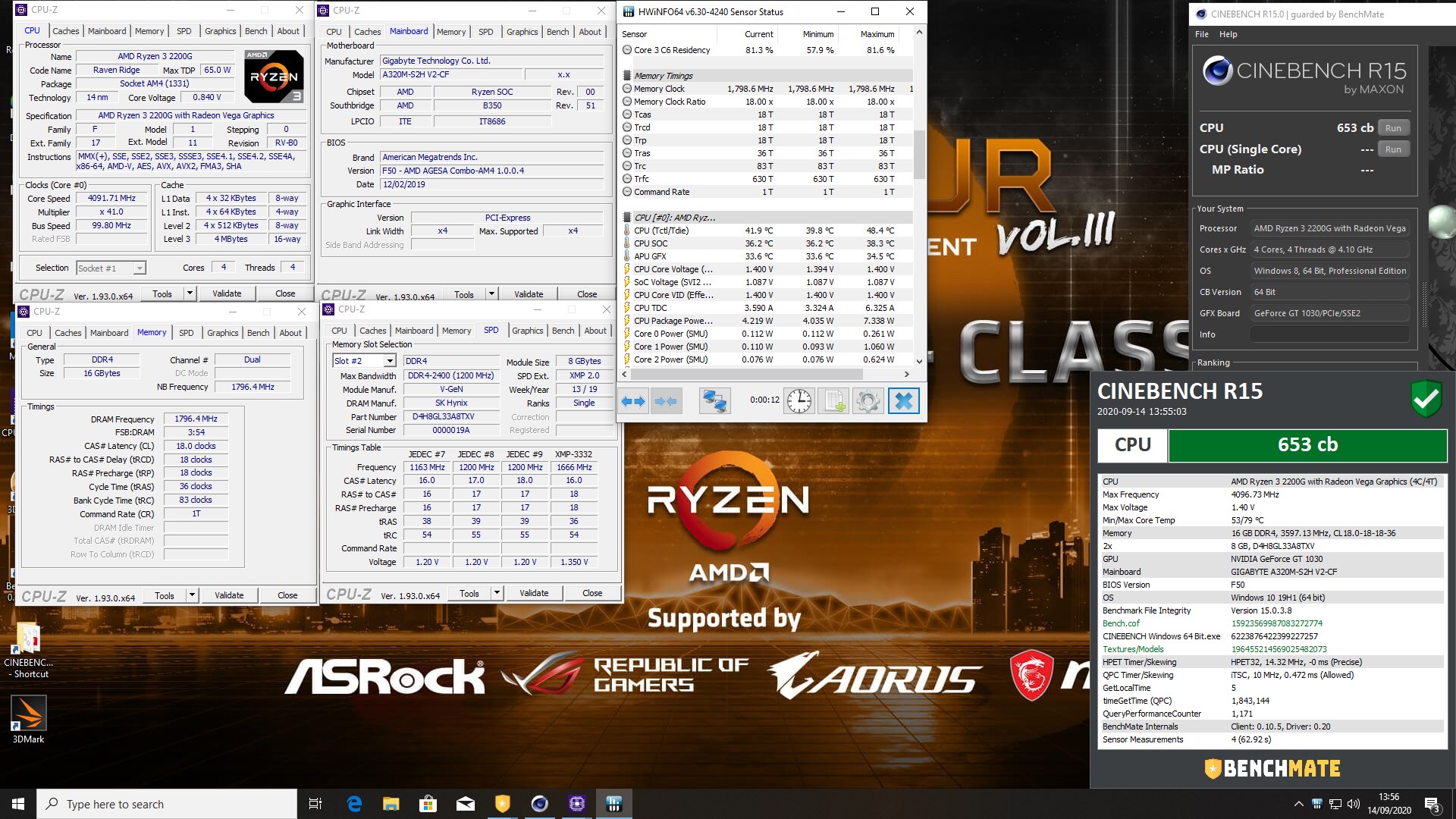The image size is (1456, 819).
Task: Click Close button in CPU-Z Mainboard window
Action: (587, 294)
